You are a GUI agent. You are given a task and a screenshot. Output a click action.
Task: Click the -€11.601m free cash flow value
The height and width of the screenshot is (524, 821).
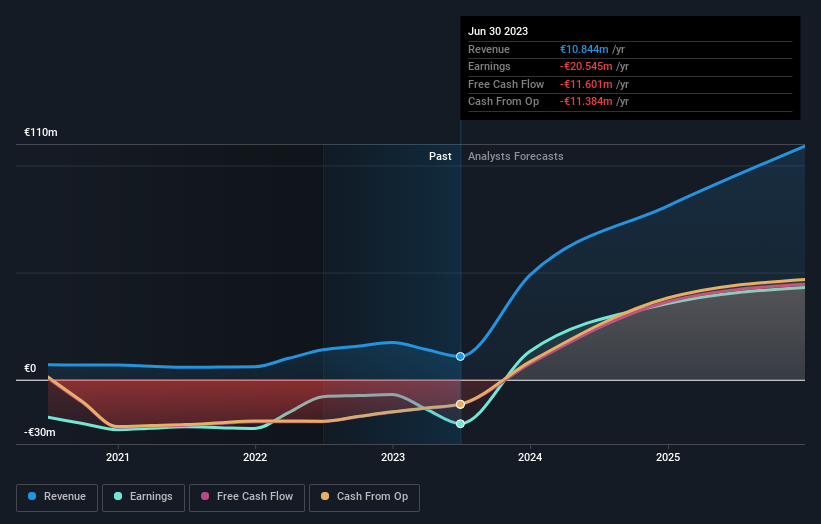586,84
